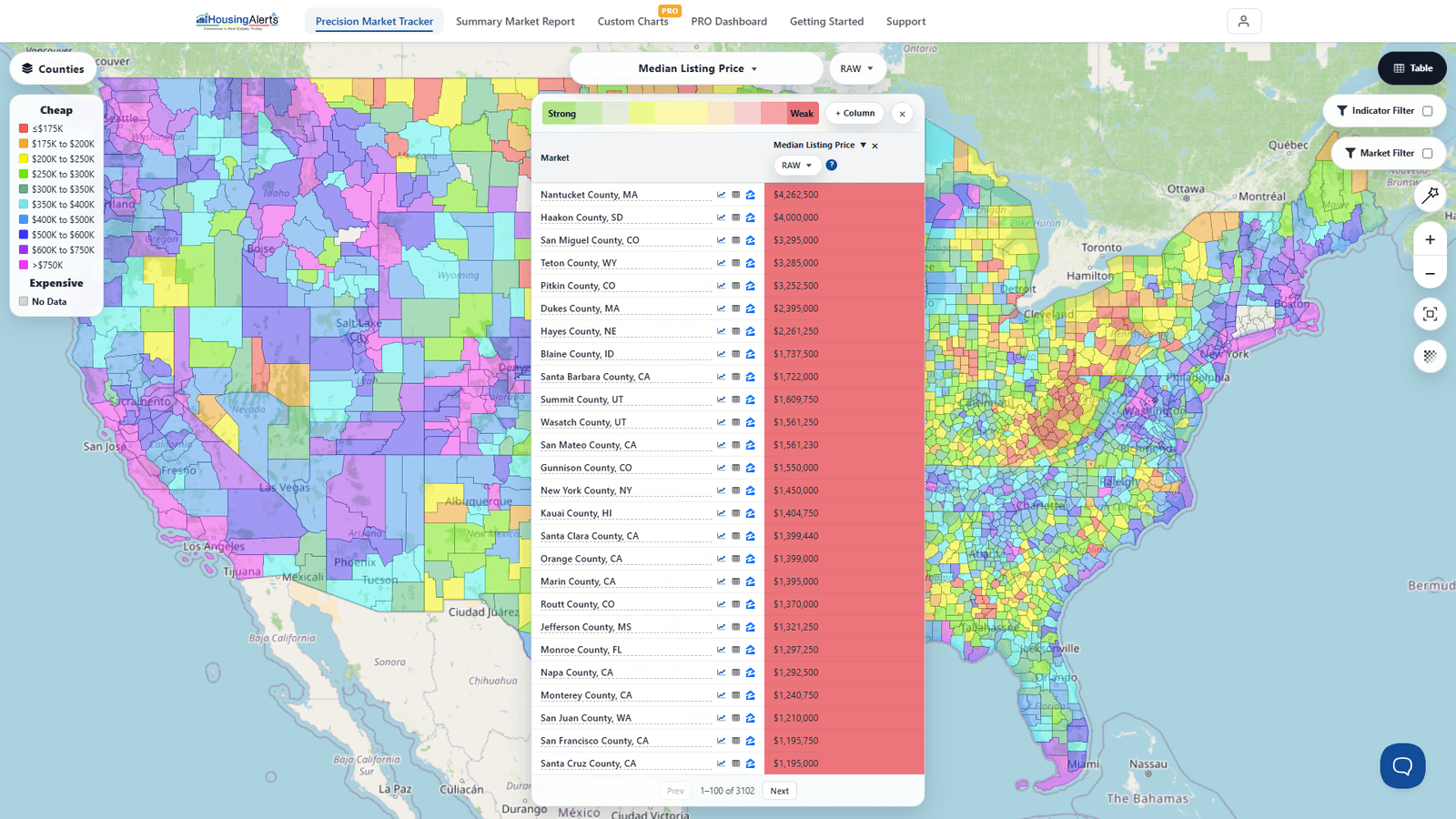Open the Median Listing Price map dropdown
This screenshot has height=819, width=1456.
click(x=697, y=68)
